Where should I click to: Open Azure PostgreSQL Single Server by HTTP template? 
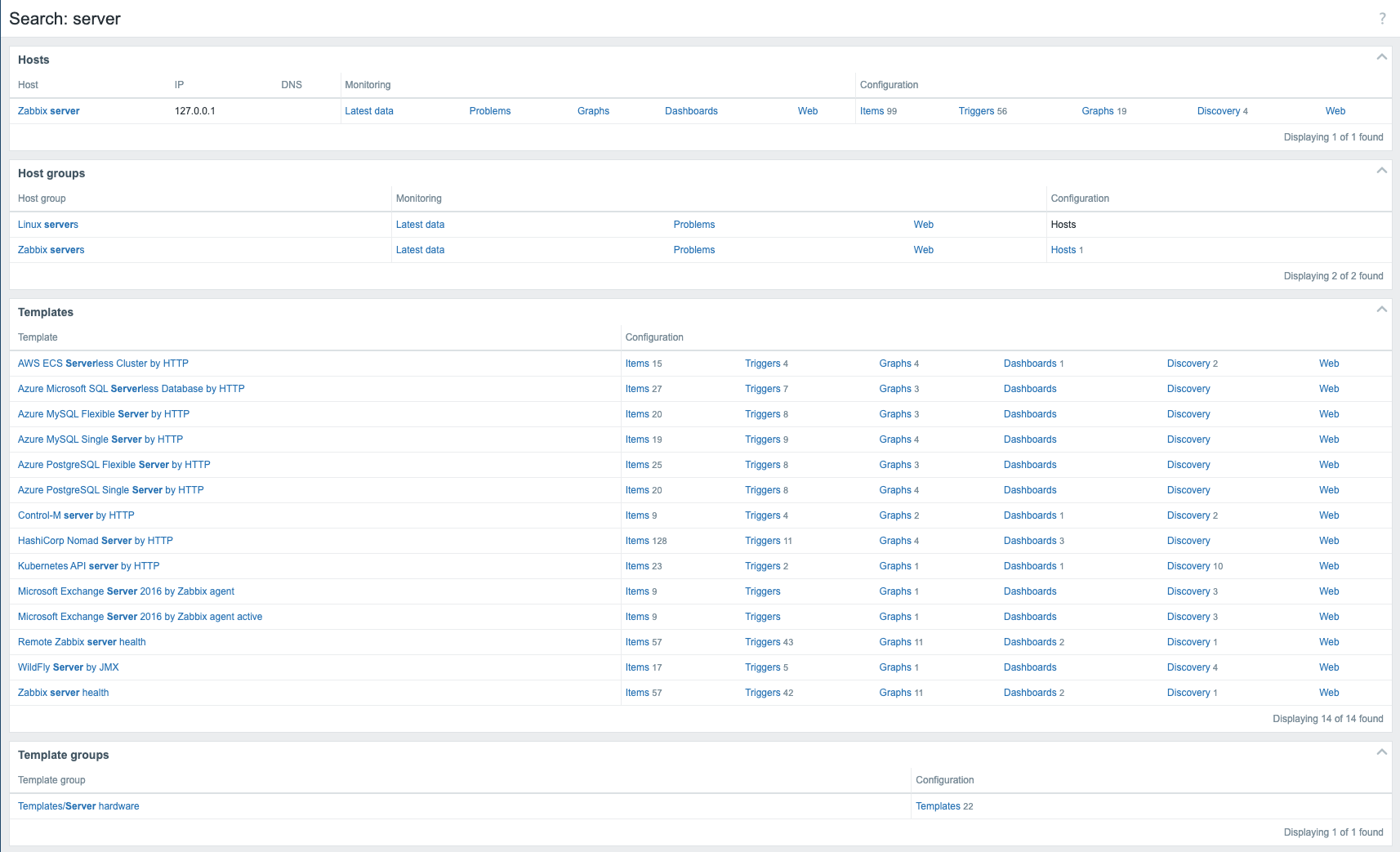111,490
